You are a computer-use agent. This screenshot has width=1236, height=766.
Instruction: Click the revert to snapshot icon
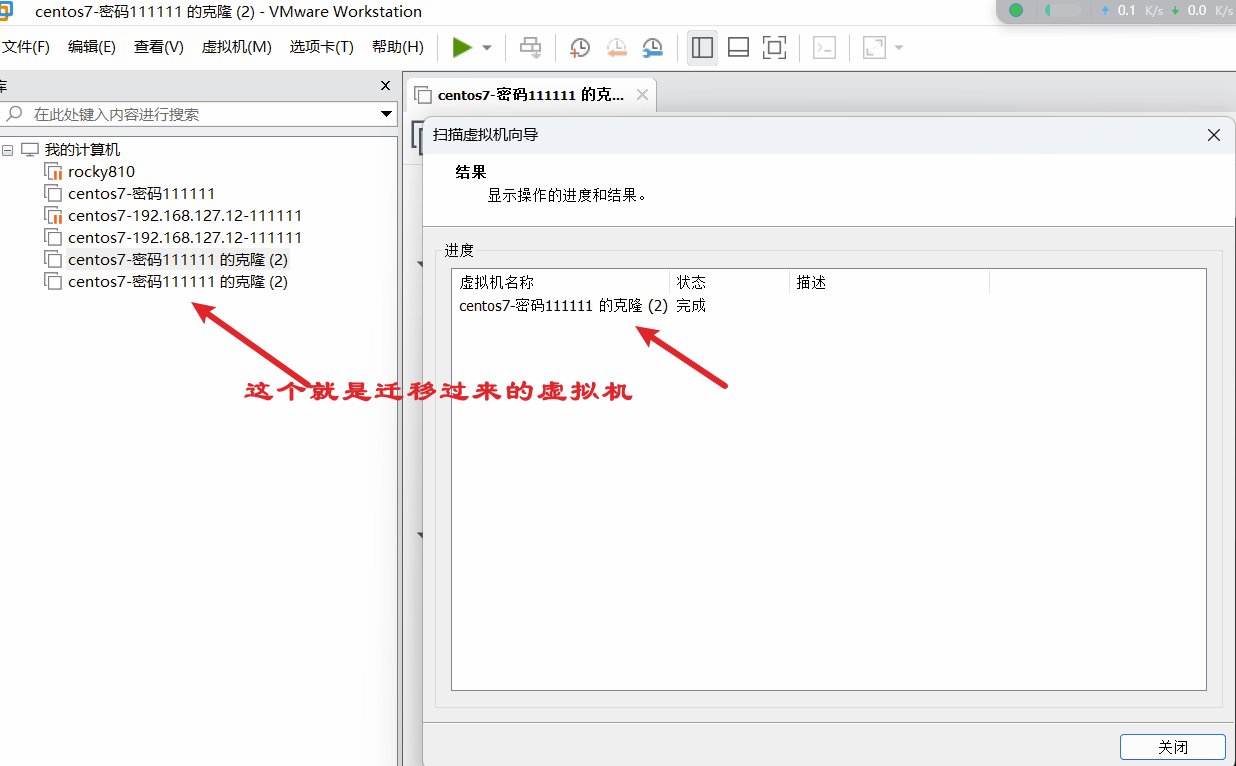617,48
